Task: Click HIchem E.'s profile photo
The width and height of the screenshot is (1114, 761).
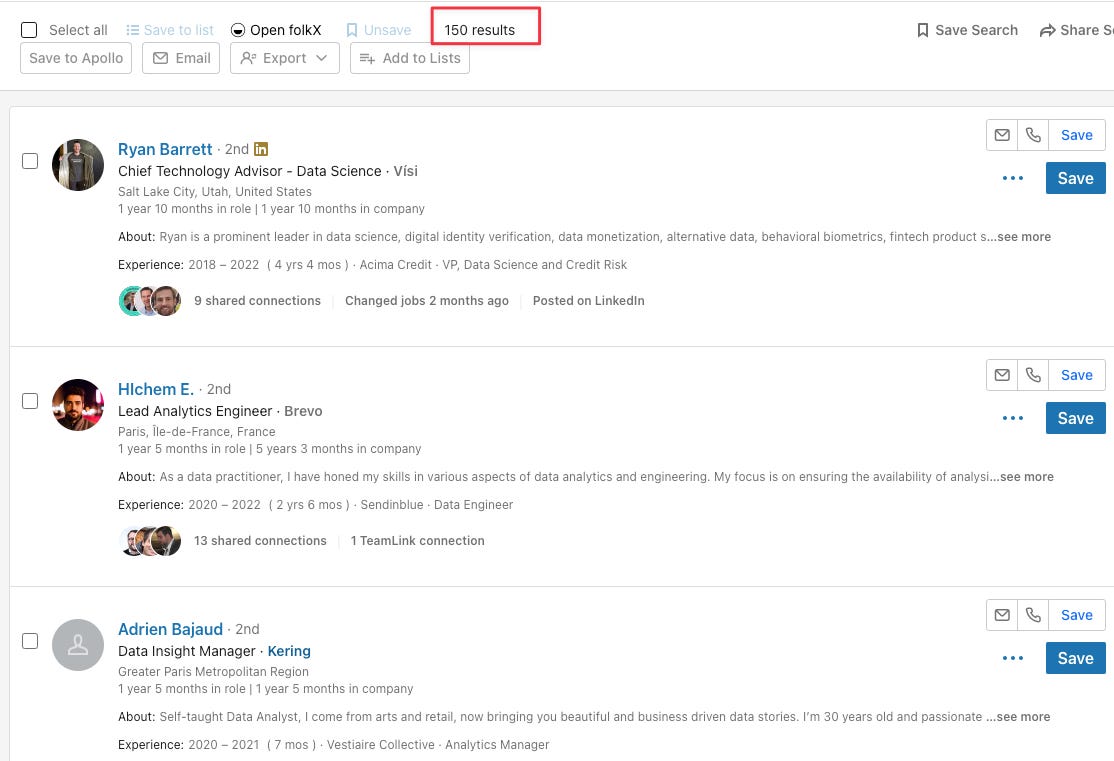Action: (x=78, y=405)
